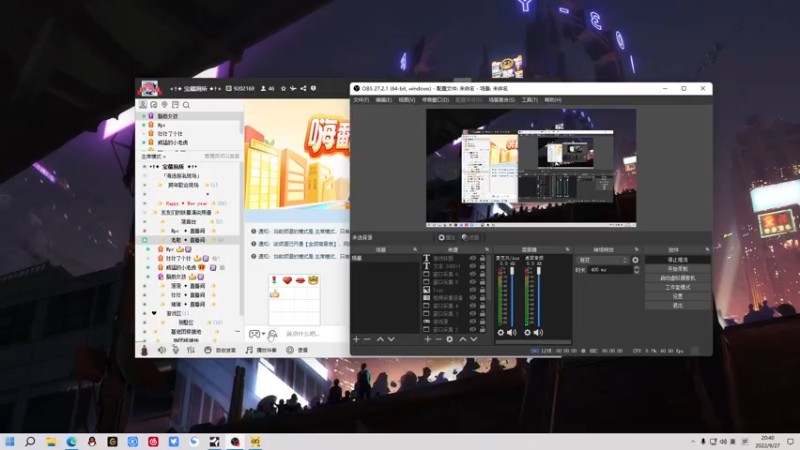Open the 视图(V) menu in OBS
Screen dimensions: 800x450
pos(407,100)
